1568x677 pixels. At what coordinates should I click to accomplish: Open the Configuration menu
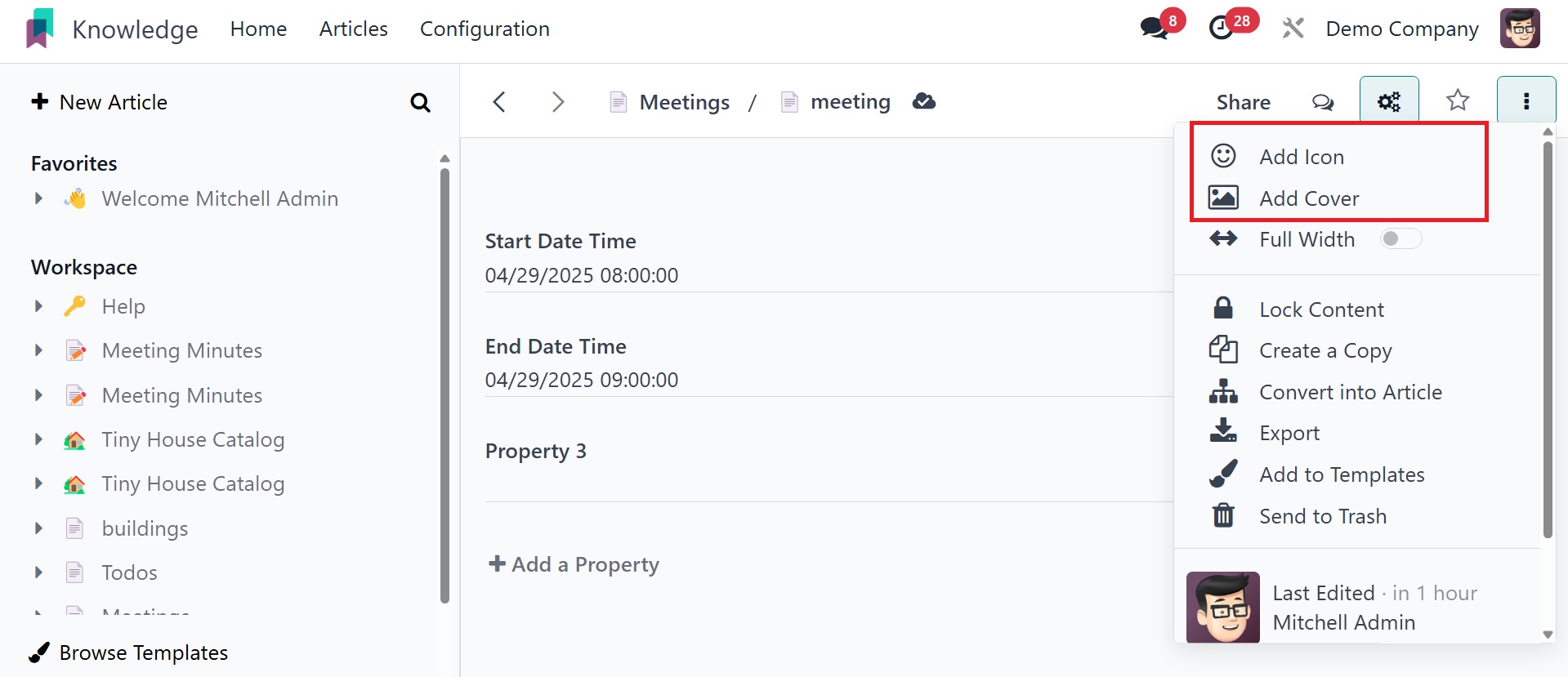[485, 29]
